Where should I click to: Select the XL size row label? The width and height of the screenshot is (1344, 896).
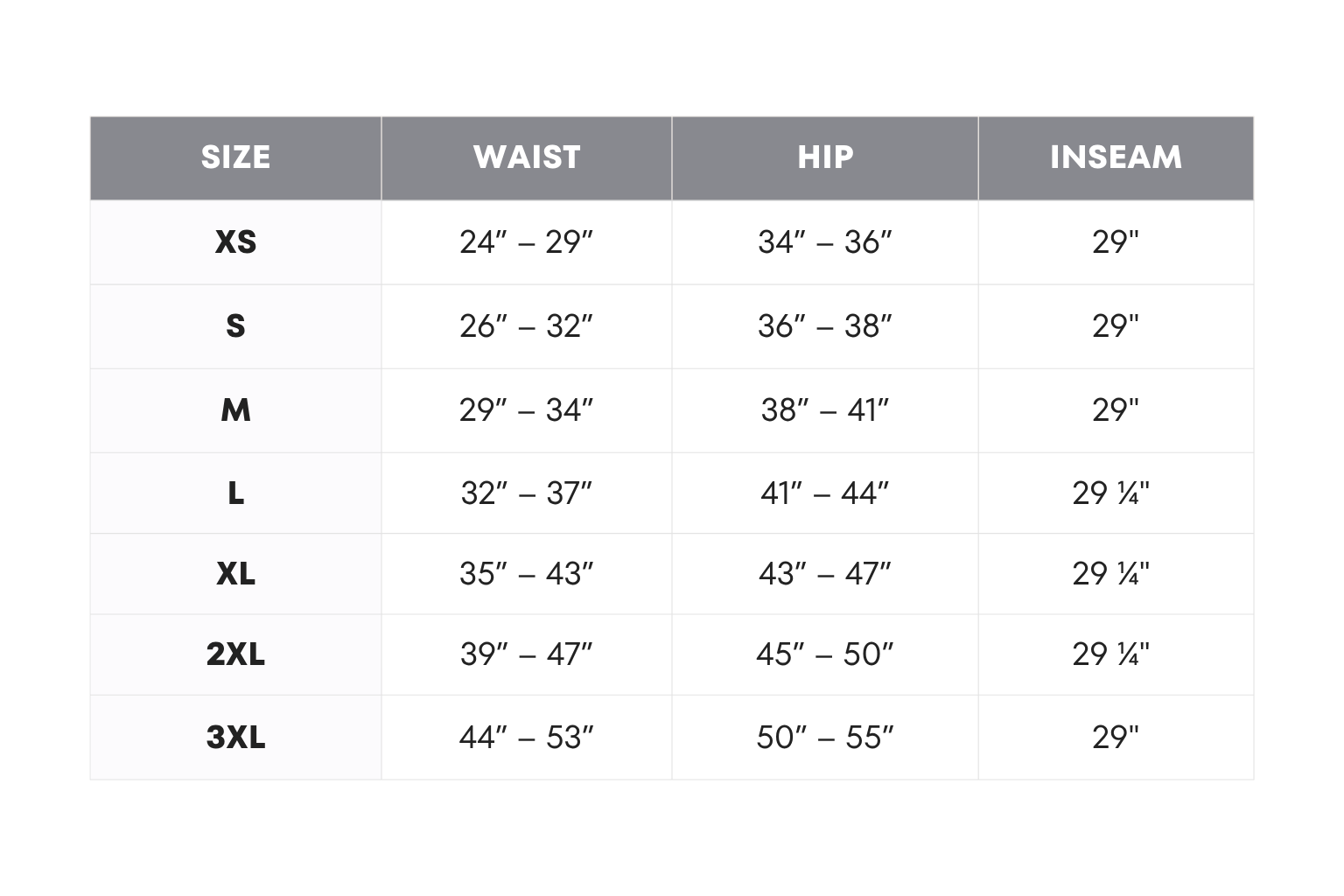click(235, 574)
